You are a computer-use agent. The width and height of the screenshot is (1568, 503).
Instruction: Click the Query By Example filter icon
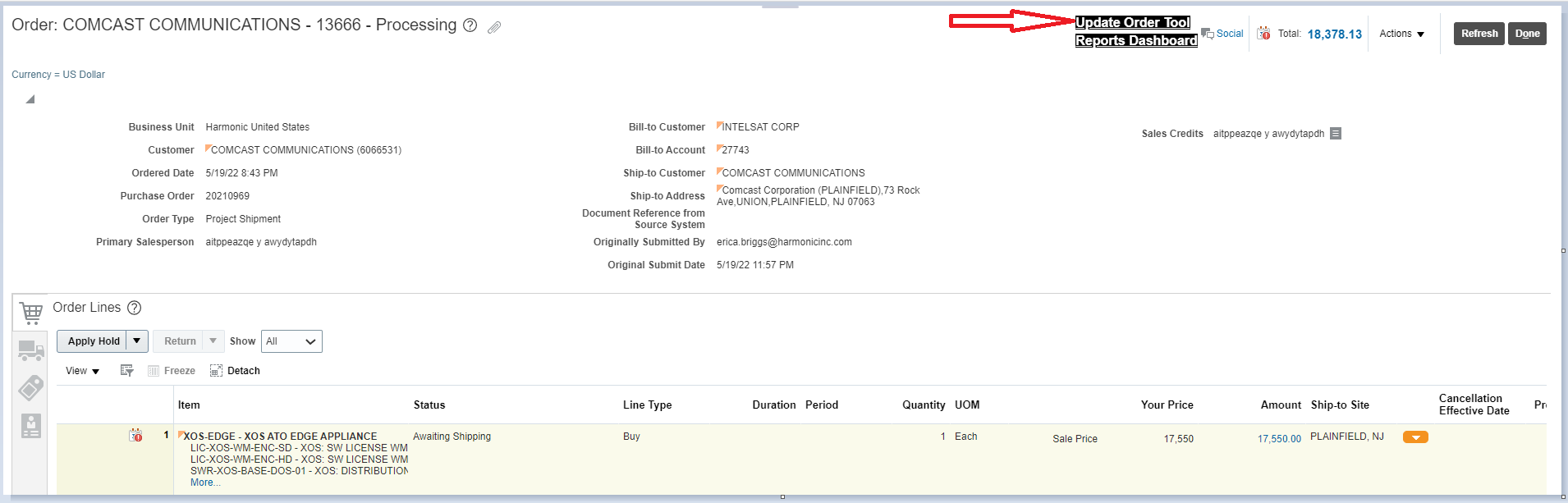[x=126, y=371]
